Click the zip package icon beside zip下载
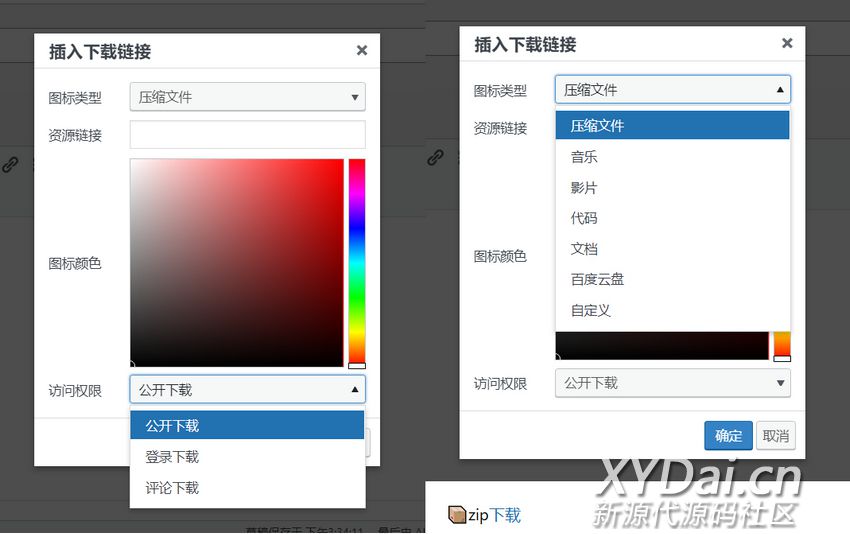Image resolution: width=850 pixels, height=534 pixels. (457, 515)
